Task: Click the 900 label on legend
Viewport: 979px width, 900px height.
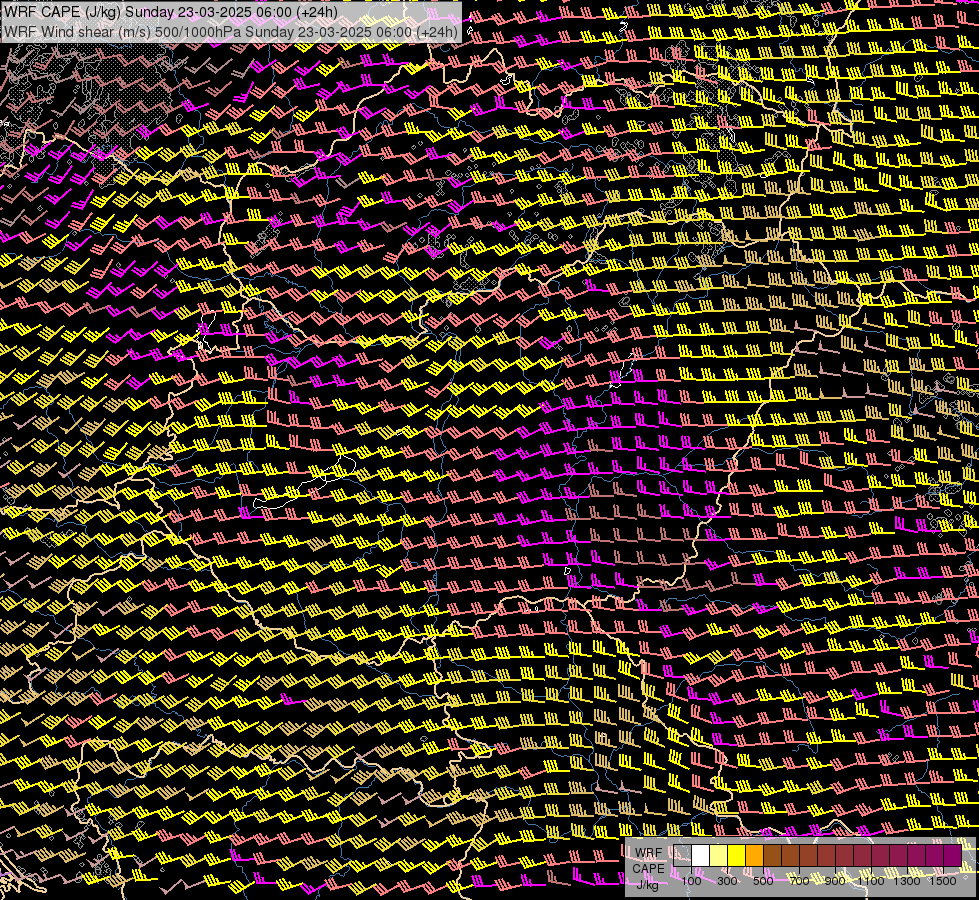Action: (x=835, y=881)
